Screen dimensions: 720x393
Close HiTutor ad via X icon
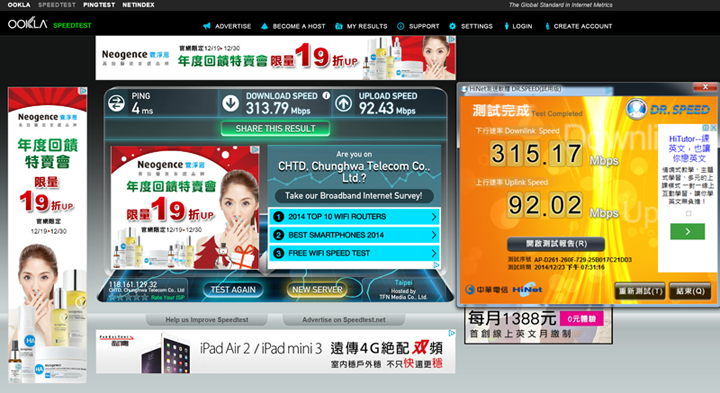coord(714,128)
